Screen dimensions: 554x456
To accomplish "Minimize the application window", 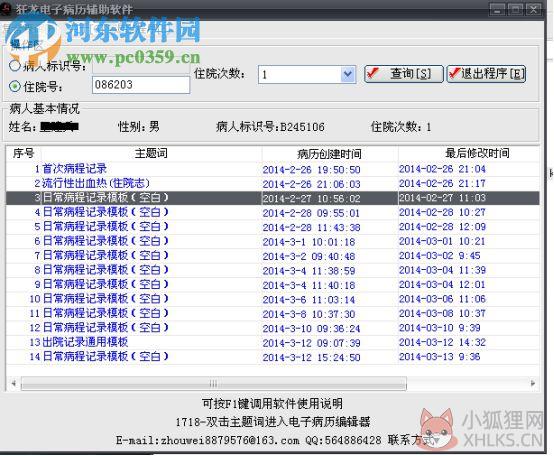I will 497,9.
